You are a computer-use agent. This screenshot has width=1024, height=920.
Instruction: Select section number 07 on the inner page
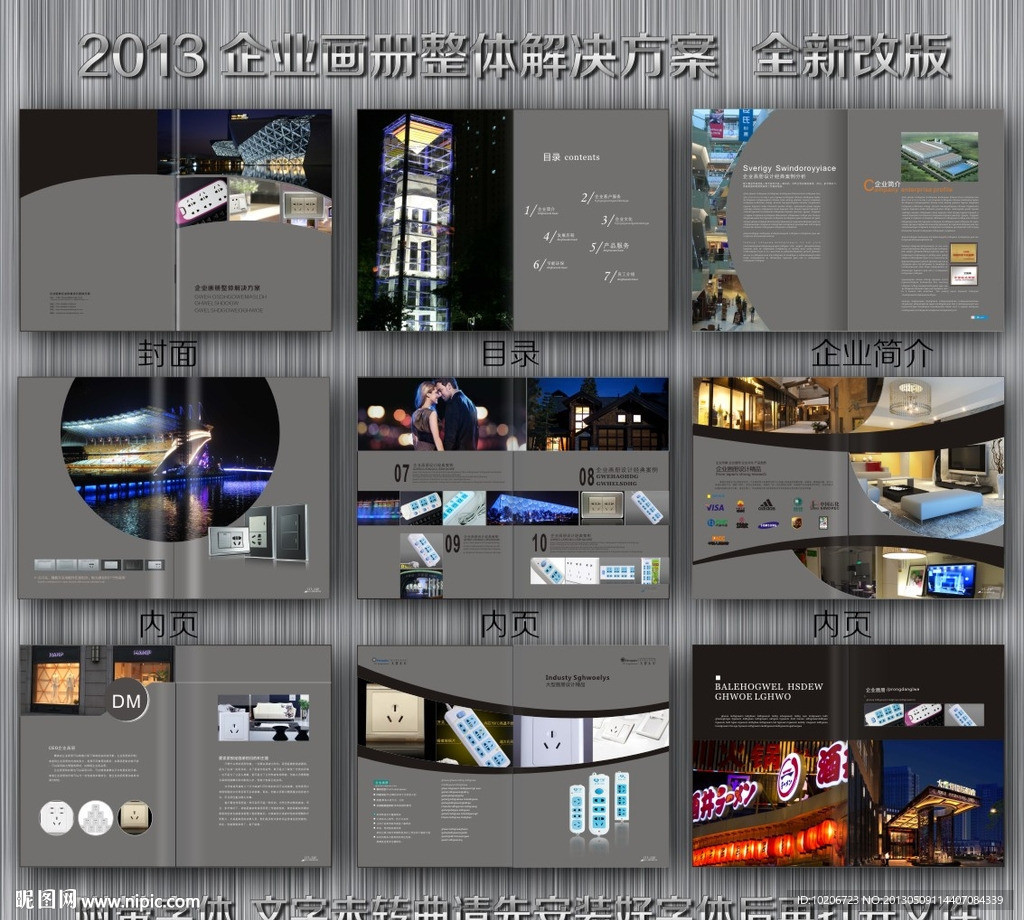tap(401, 473)
